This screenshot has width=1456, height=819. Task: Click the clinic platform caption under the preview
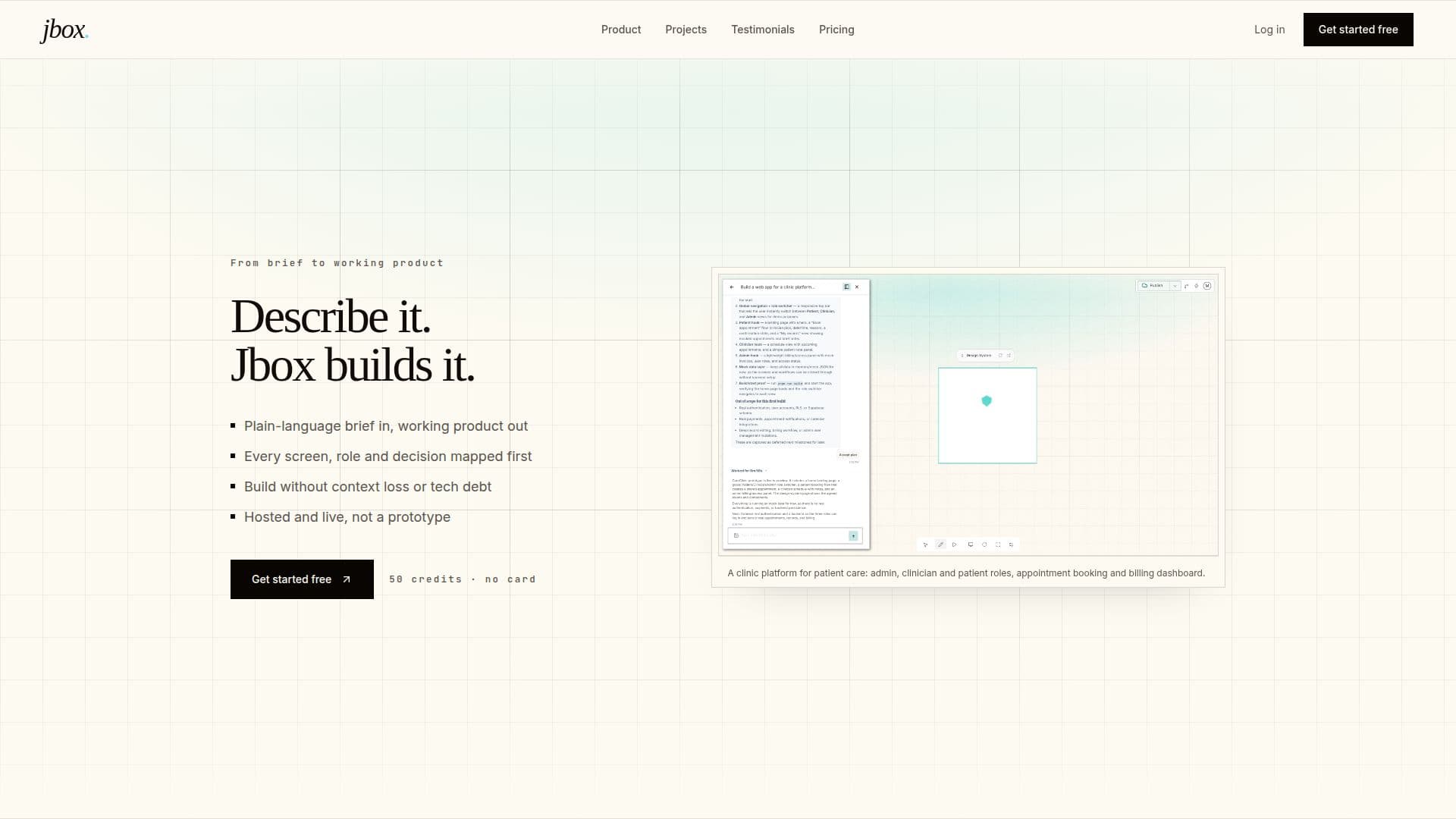pyautogui.click(x=966, y=573)
